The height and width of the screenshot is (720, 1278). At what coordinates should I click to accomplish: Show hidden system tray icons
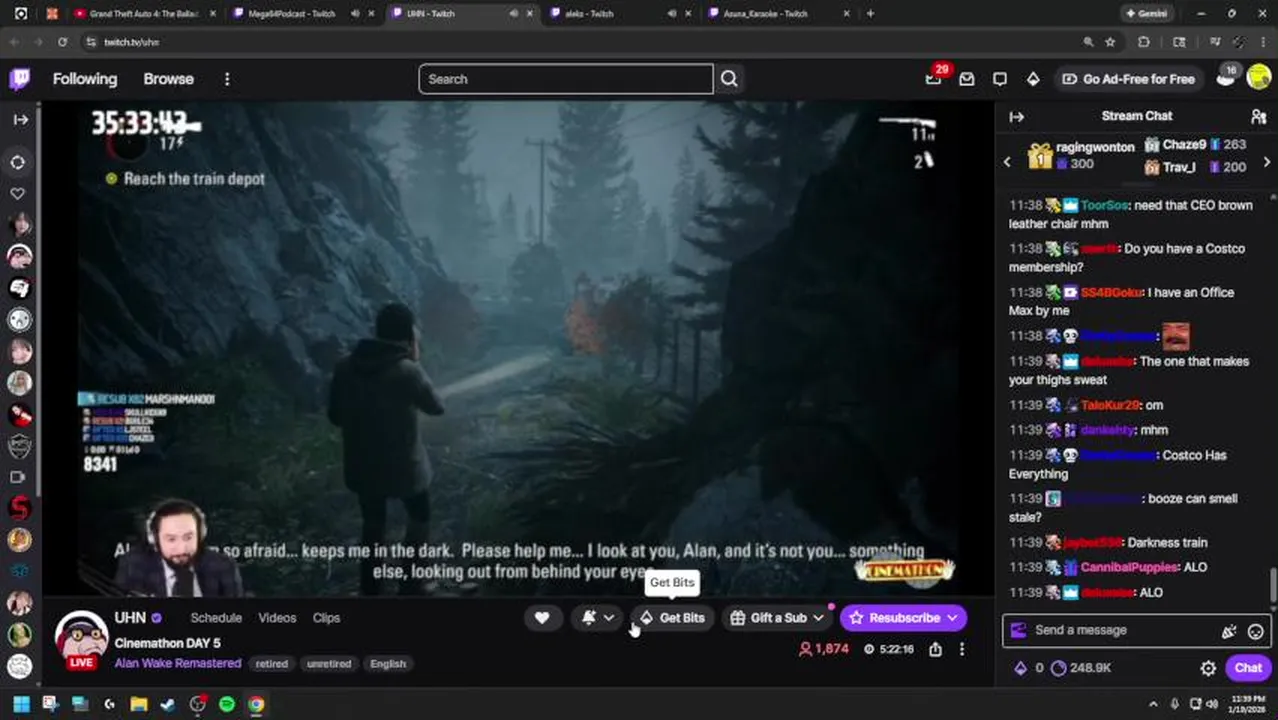tap(1153, 704)
